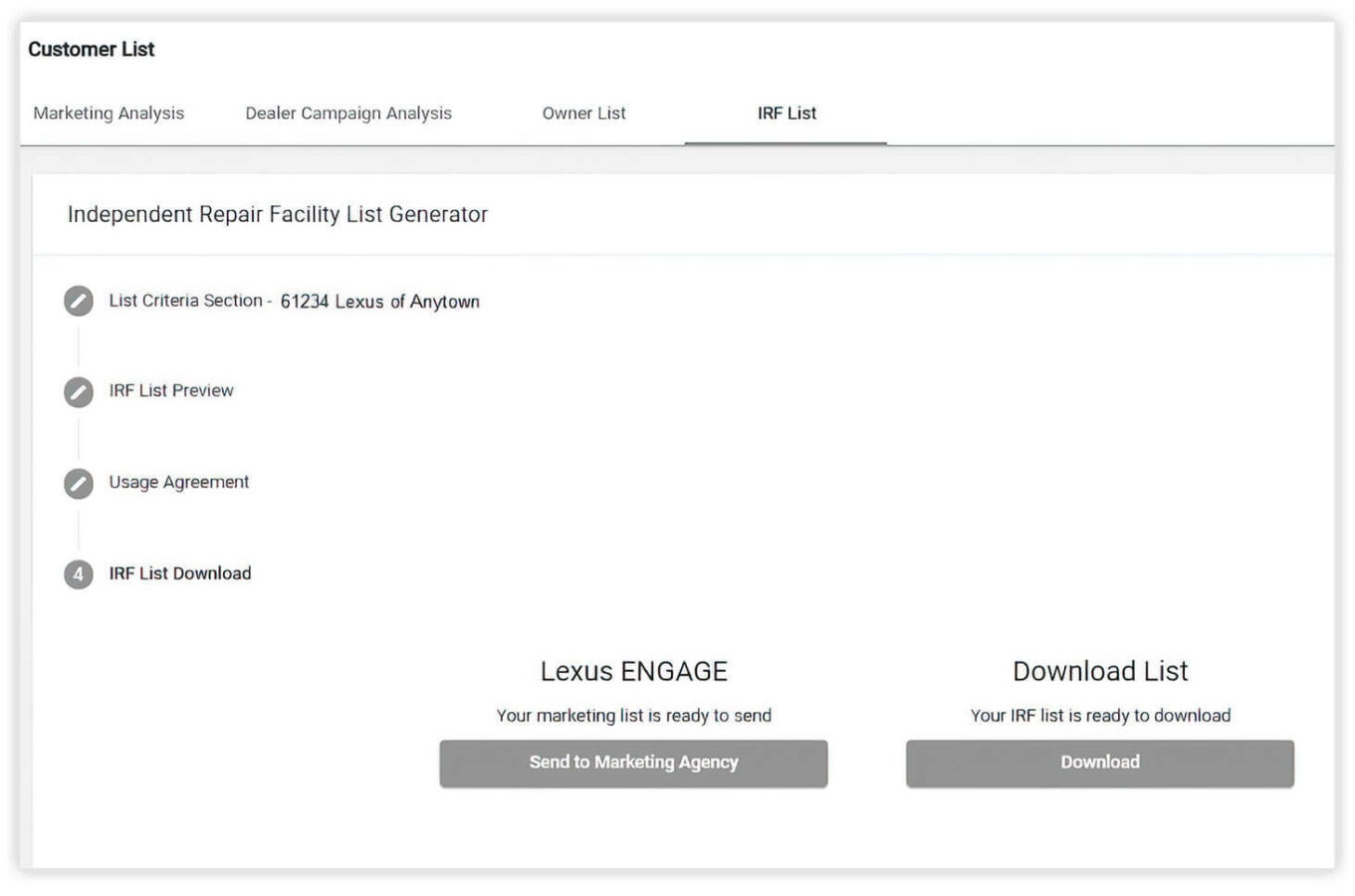Click the Download List heading
The width and height of the screenshot is (1355, 896).
tap(1099, 672)
